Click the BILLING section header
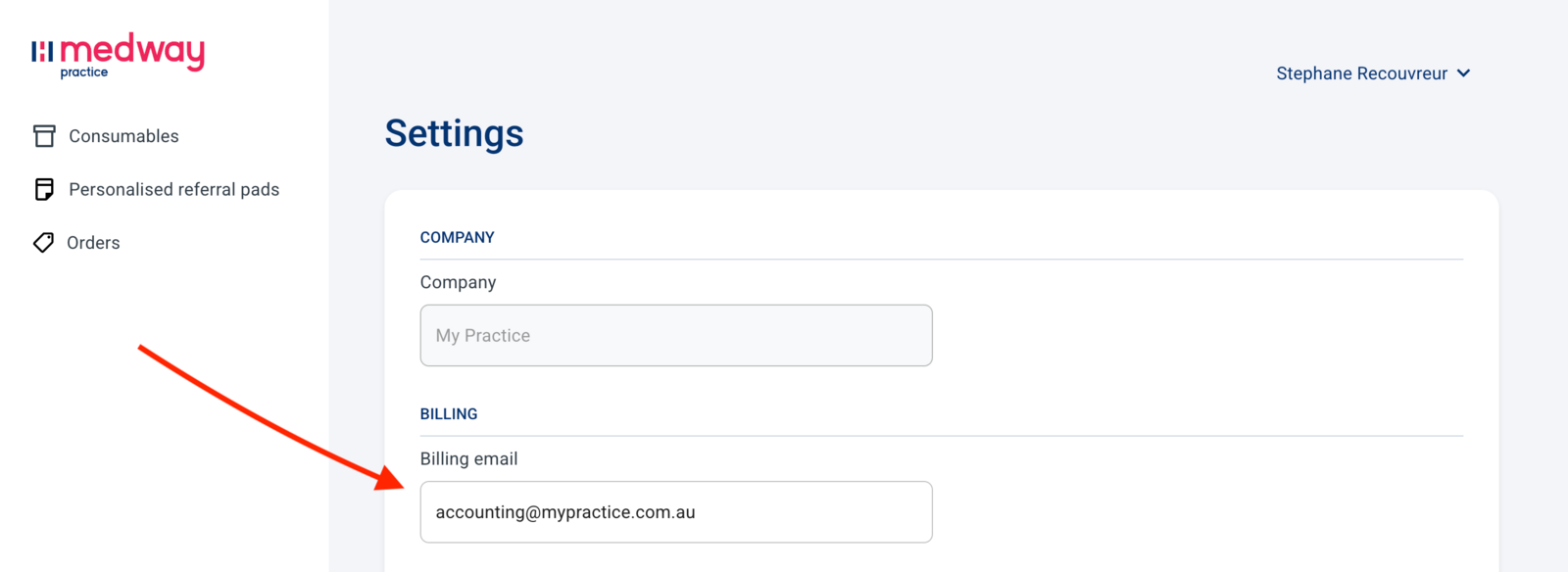Screen dimensions: 1568x572 point(449,413)
